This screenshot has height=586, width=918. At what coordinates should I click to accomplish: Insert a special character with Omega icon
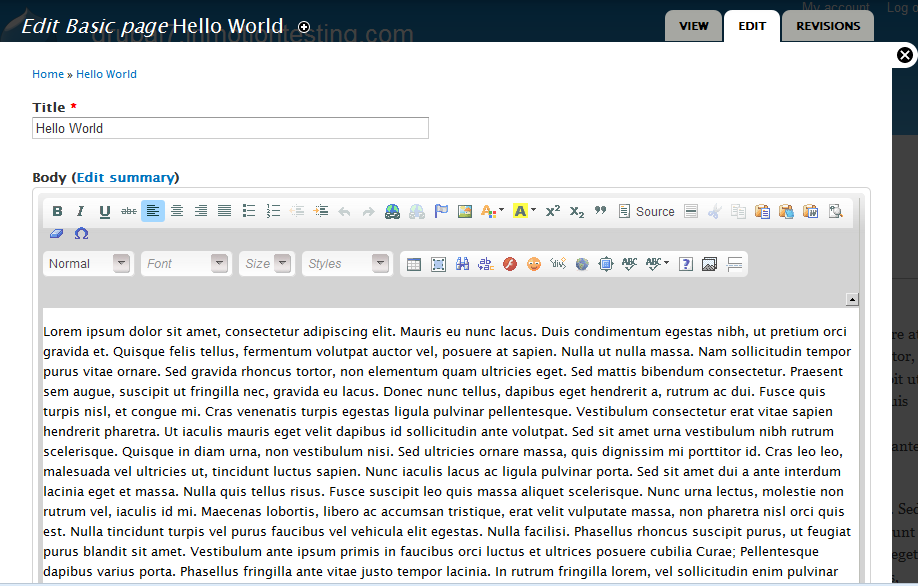tap(81, 234)
